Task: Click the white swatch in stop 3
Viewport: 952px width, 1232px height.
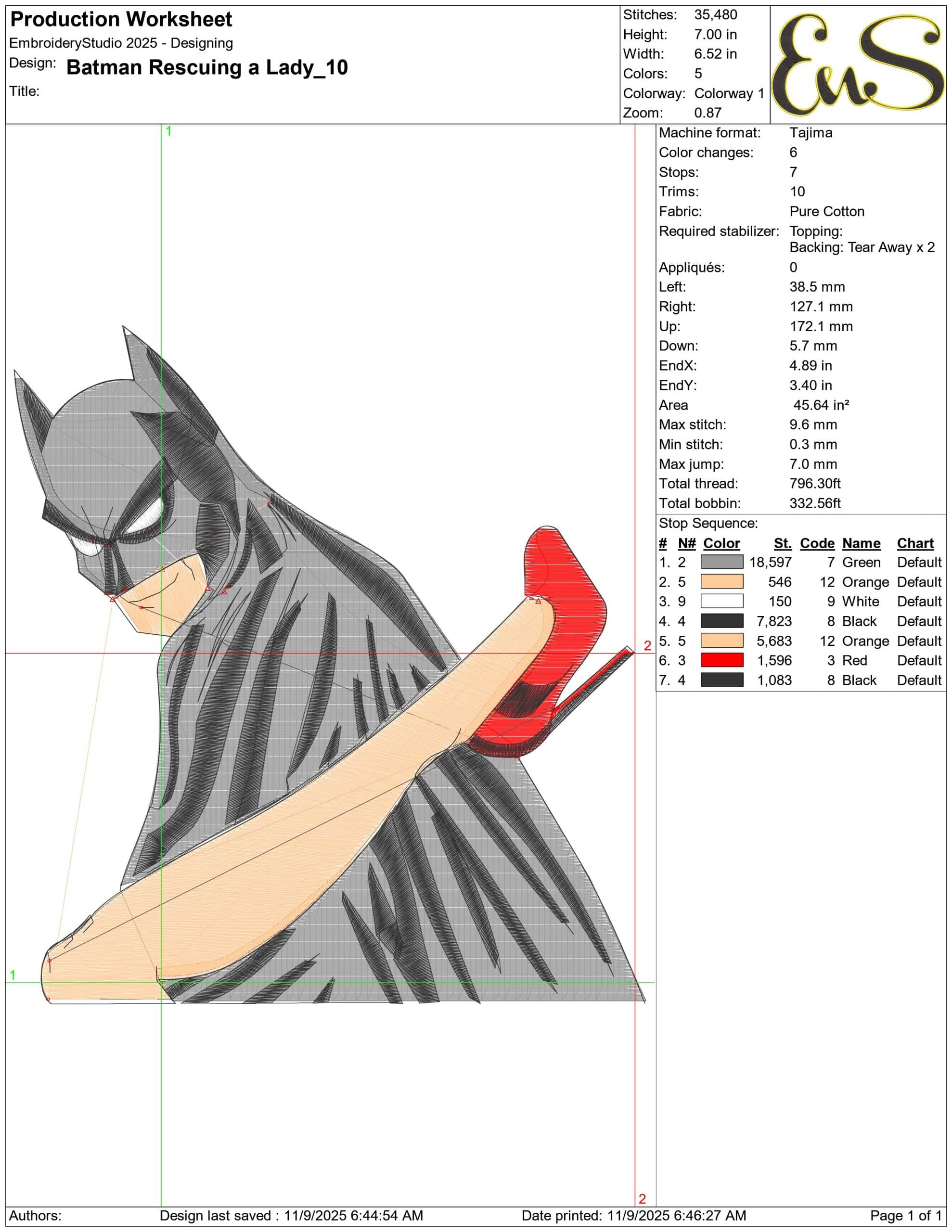Action: click(x=722, y=602)
